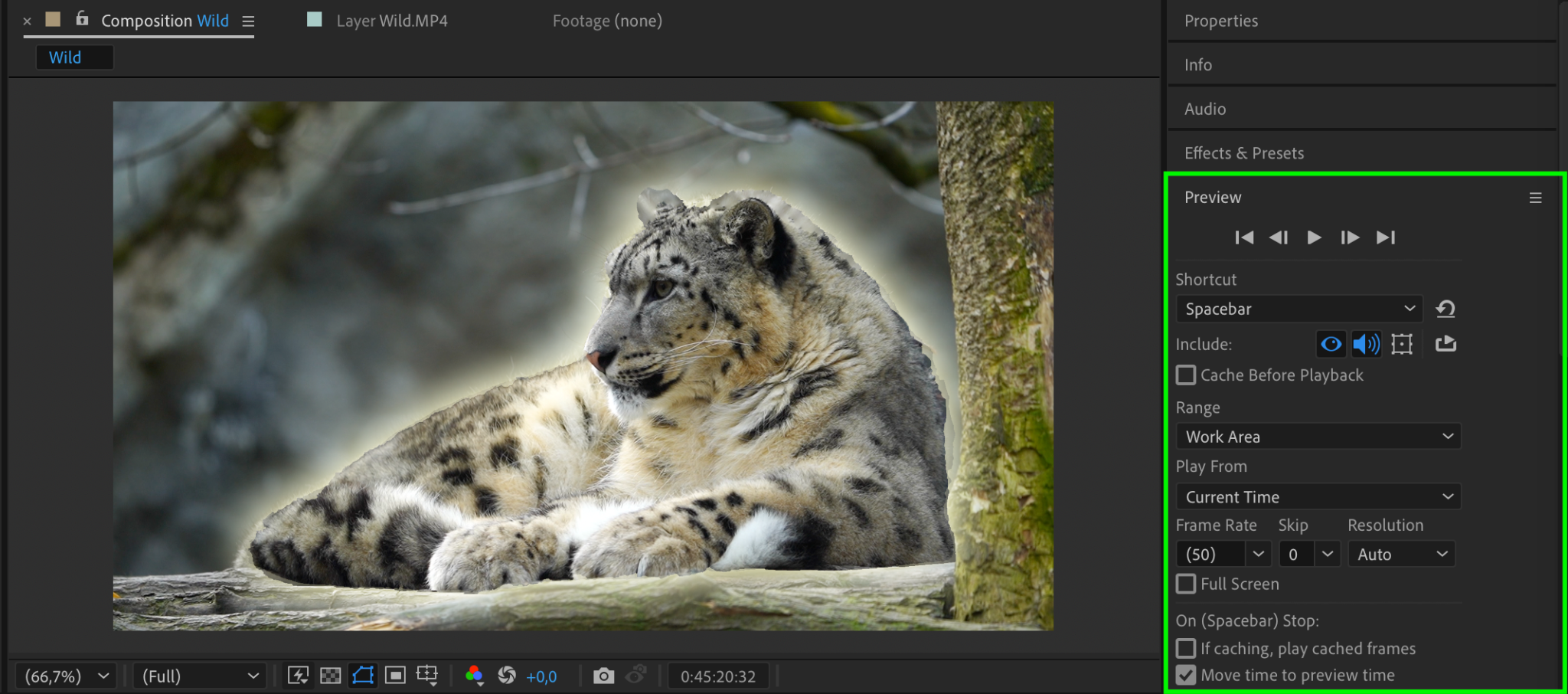Open the magnification ratio dropdown (66,7%)
This screenshot has width=1568, height=694.
66,676
